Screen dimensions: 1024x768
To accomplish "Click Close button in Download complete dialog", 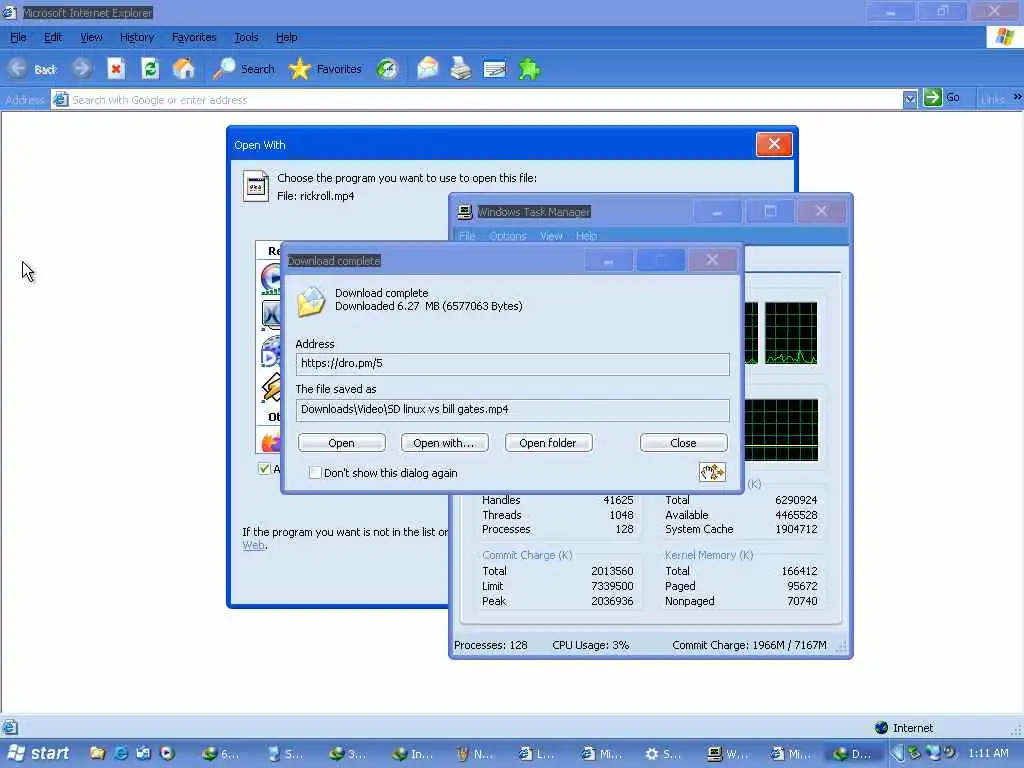I will point(683,443).
